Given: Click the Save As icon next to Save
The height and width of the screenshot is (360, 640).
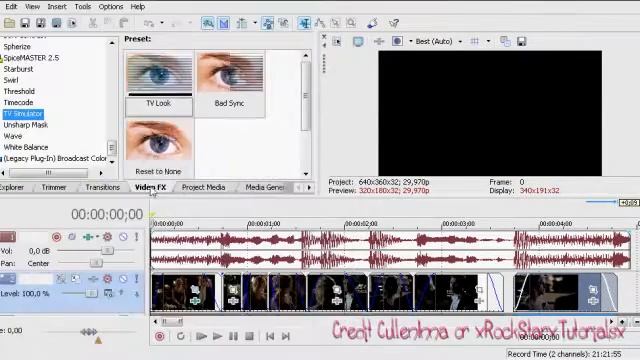Looking at the screenshot, I should tap(40, 23).
